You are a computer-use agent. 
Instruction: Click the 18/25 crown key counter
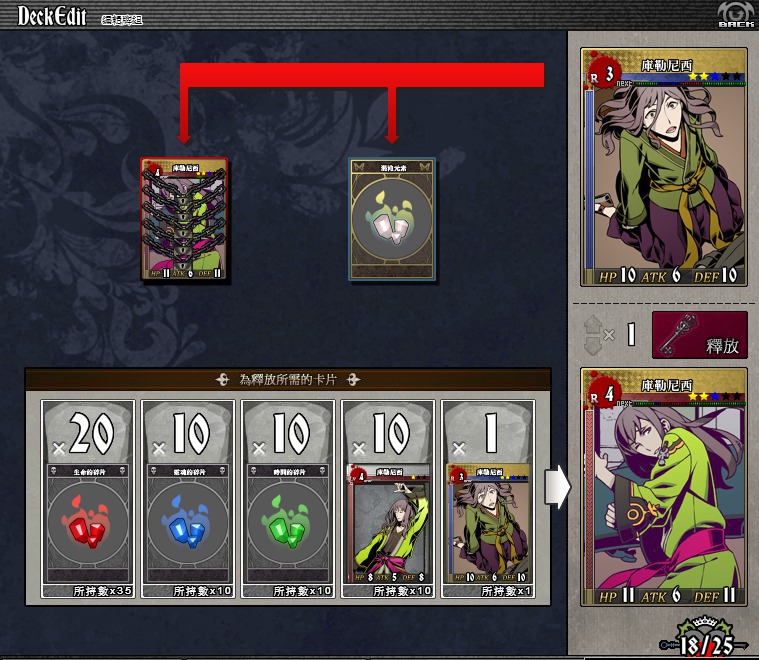point(706,638)
